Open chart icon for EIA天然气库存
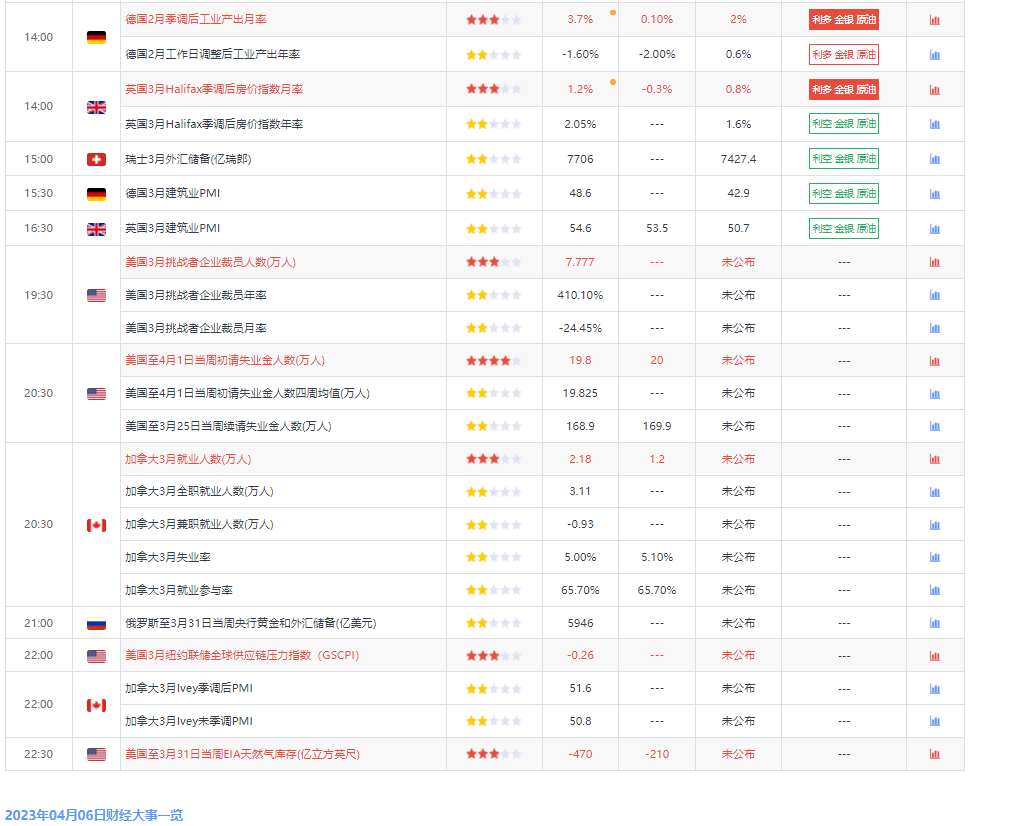The image size is (1014, 826). [x=934, y=754]
